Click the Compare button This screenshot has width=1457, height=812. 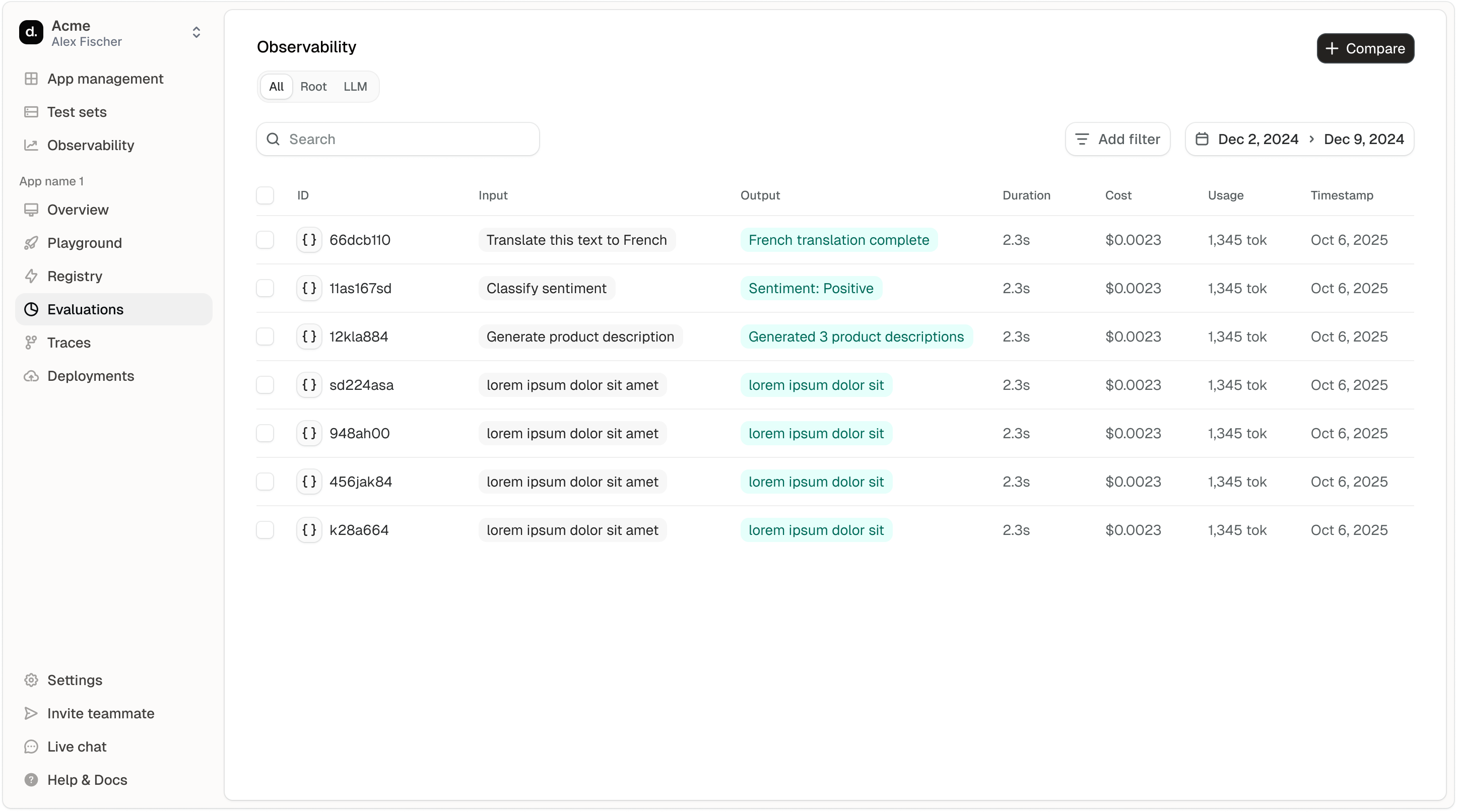[x=1365, y=49]
